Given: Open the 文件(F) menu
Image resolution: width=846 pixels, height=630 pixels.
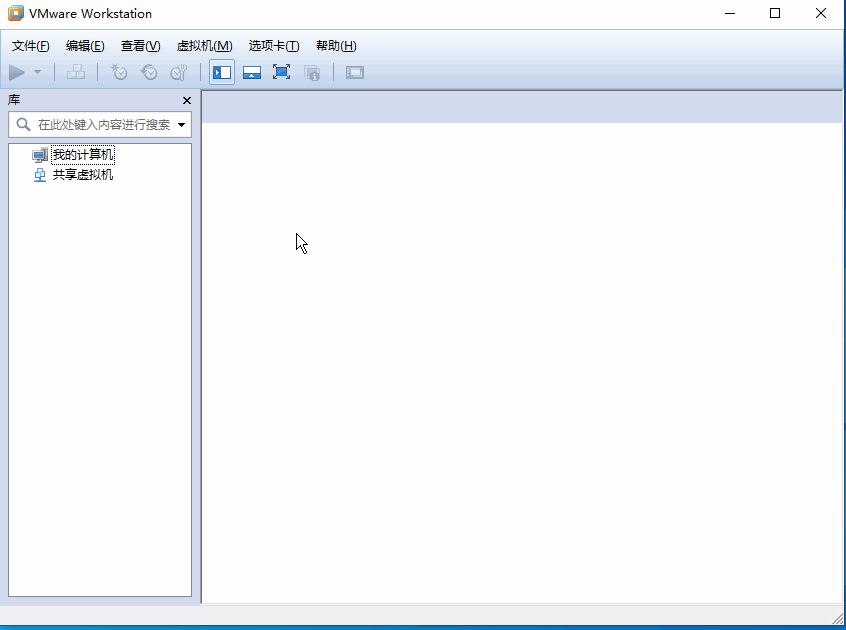Looking at the screenshot, I should [30, 46].
